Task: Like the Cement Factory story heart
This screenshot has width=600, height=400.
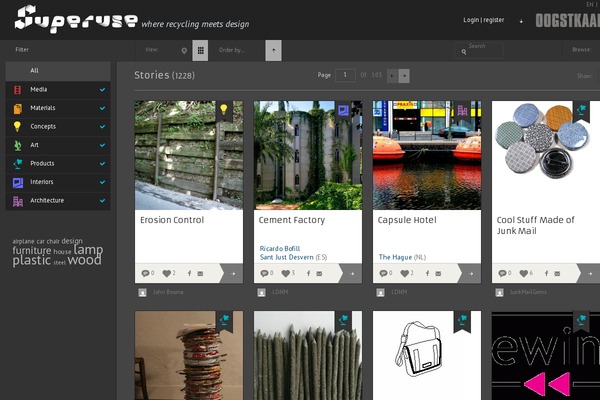Action: click(x=285, y=273)
